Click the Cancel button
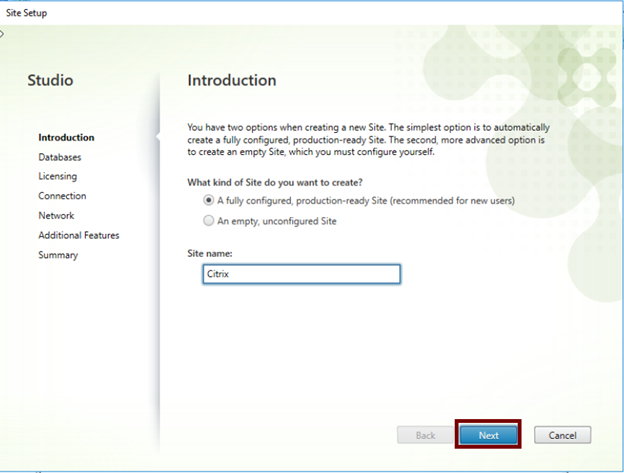The image size is (624, 473). [562, 435]
